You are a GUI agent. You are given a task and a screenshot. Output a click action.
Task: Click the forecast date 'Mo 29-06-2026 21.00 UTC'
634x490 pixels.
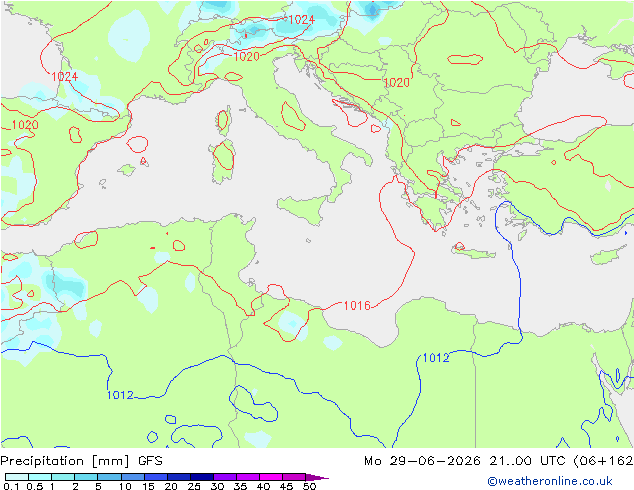click(466, 461)
